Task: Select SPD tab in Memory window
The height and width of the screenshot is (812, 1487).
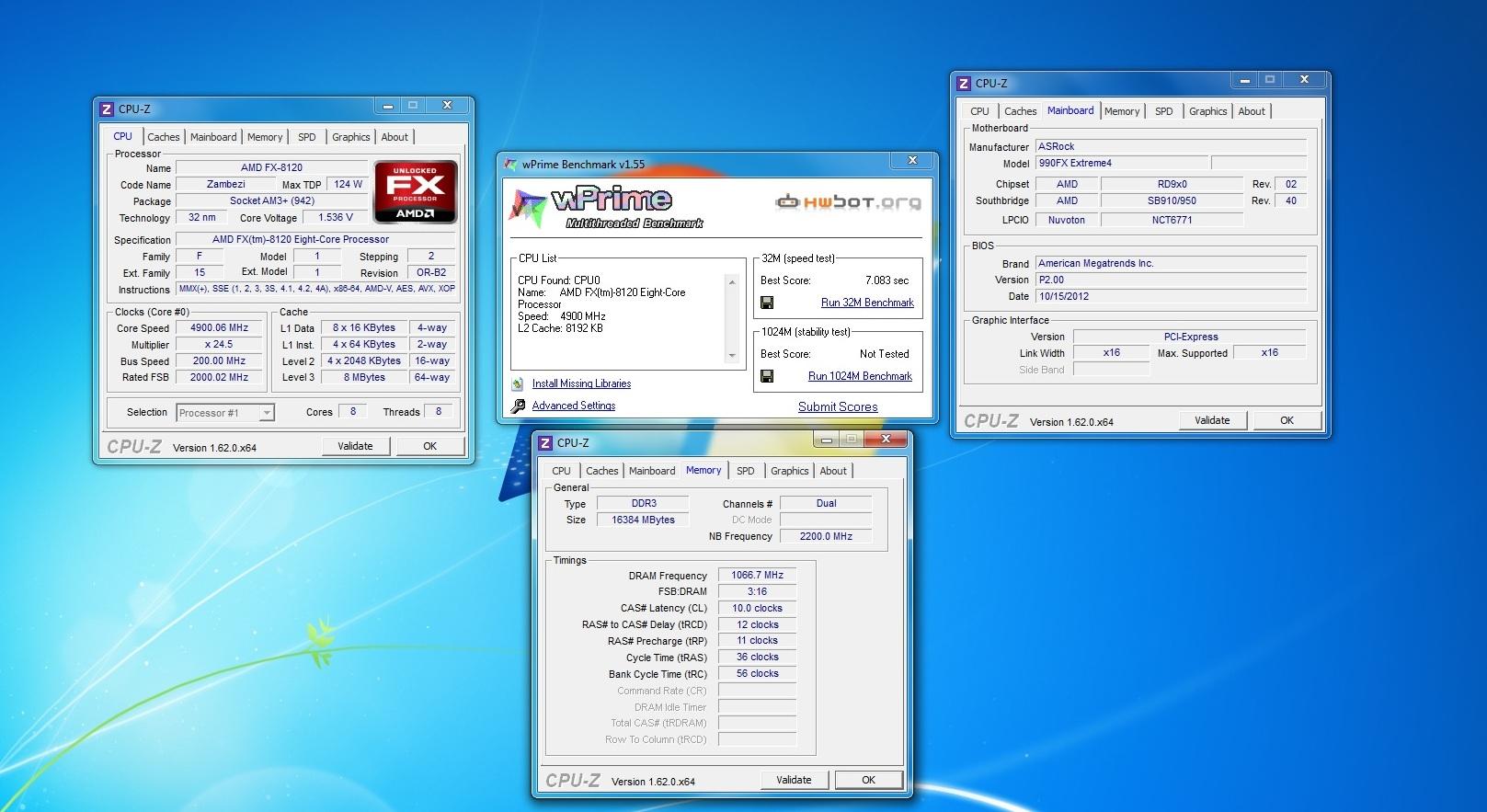Action: point(746,471)
